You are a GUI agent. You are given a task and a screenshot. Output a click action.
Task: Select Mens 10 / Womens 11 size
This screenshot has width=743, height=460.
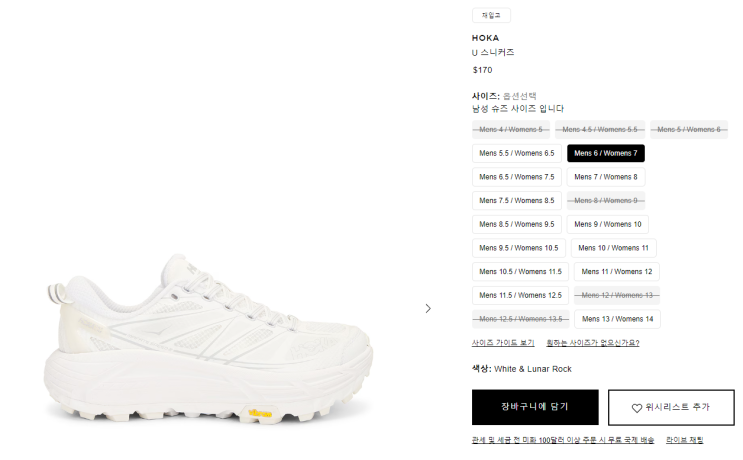[x=613, y=248]
